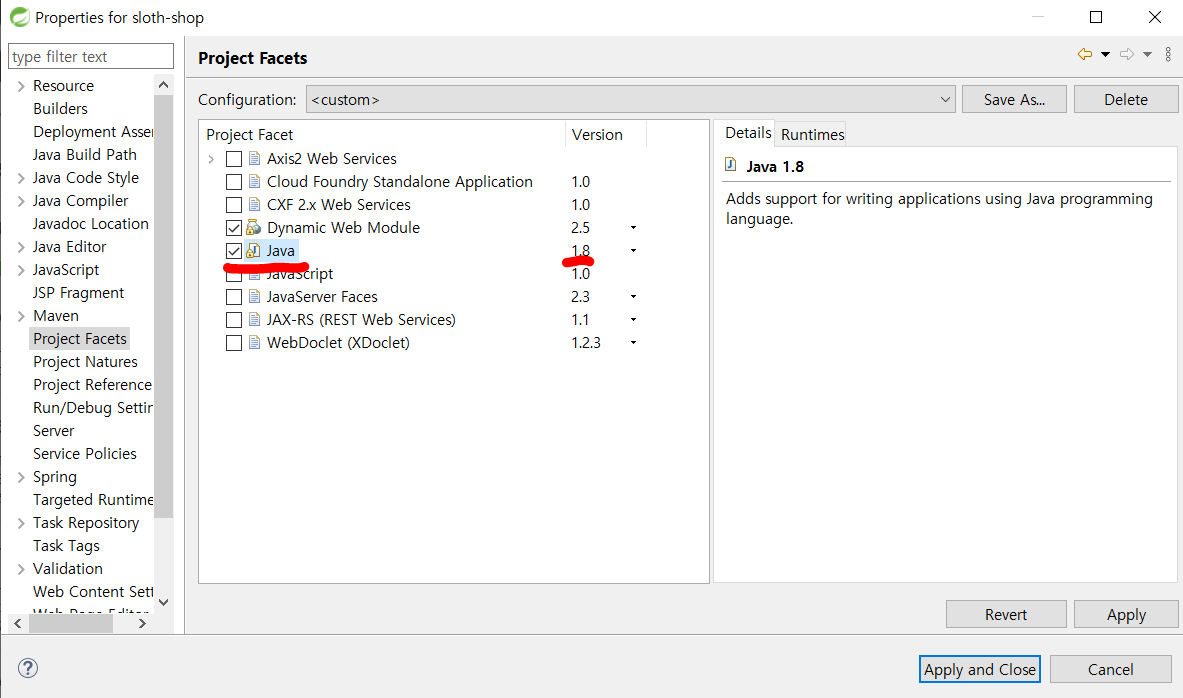Check the Cloud Foundry Standalone Application box
The height and width of the screenshot is (698, 1183).
[x=234, y=182]
